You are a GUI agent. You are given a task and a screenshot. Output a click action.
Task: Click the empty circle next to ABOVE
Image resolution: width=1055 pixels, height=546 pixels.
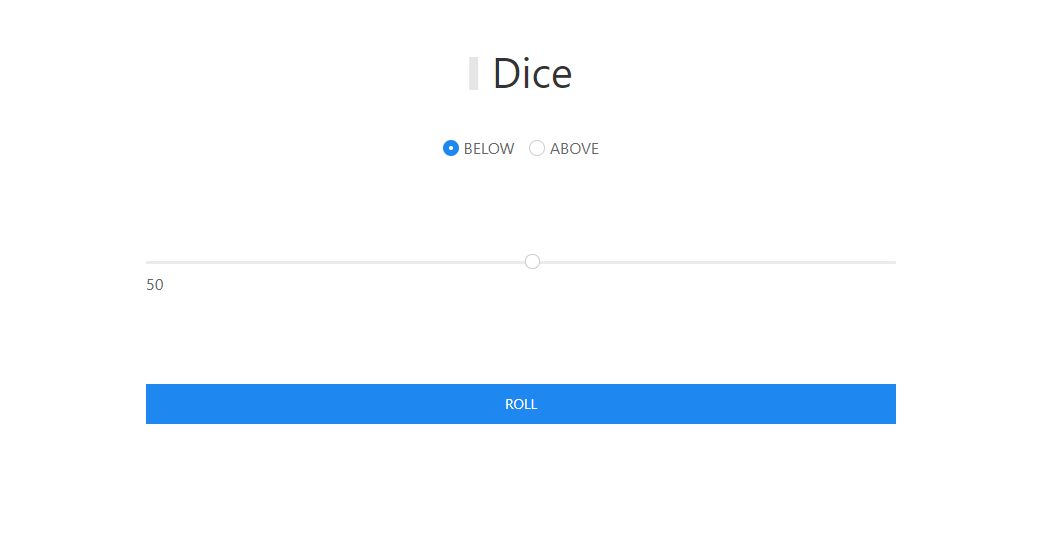tap(536, 148)
